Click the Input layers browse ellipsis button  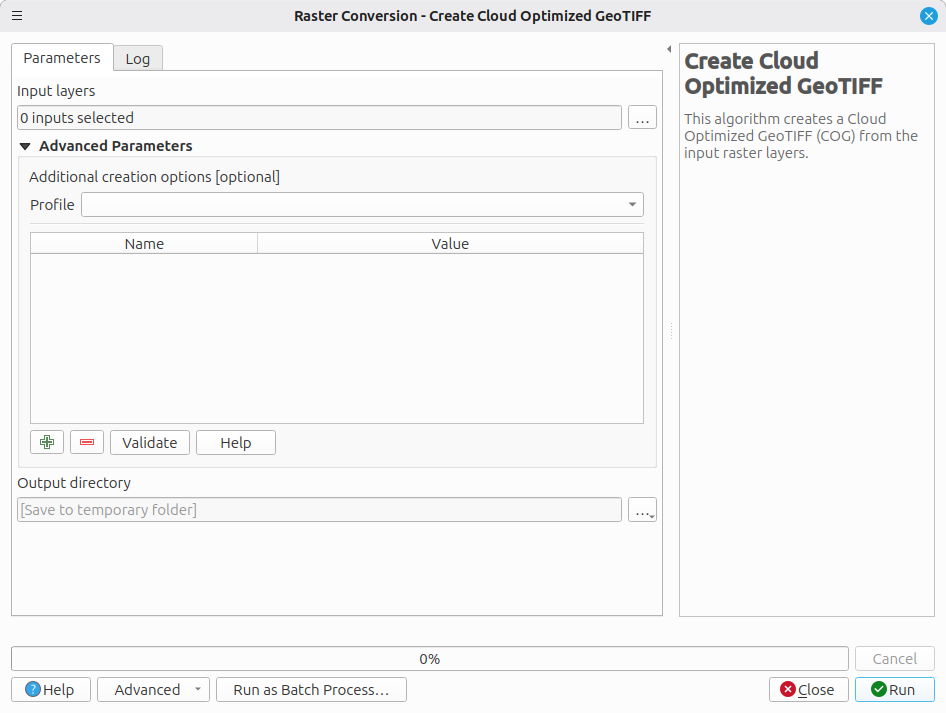pyautogui.click(x=642, y=118)
